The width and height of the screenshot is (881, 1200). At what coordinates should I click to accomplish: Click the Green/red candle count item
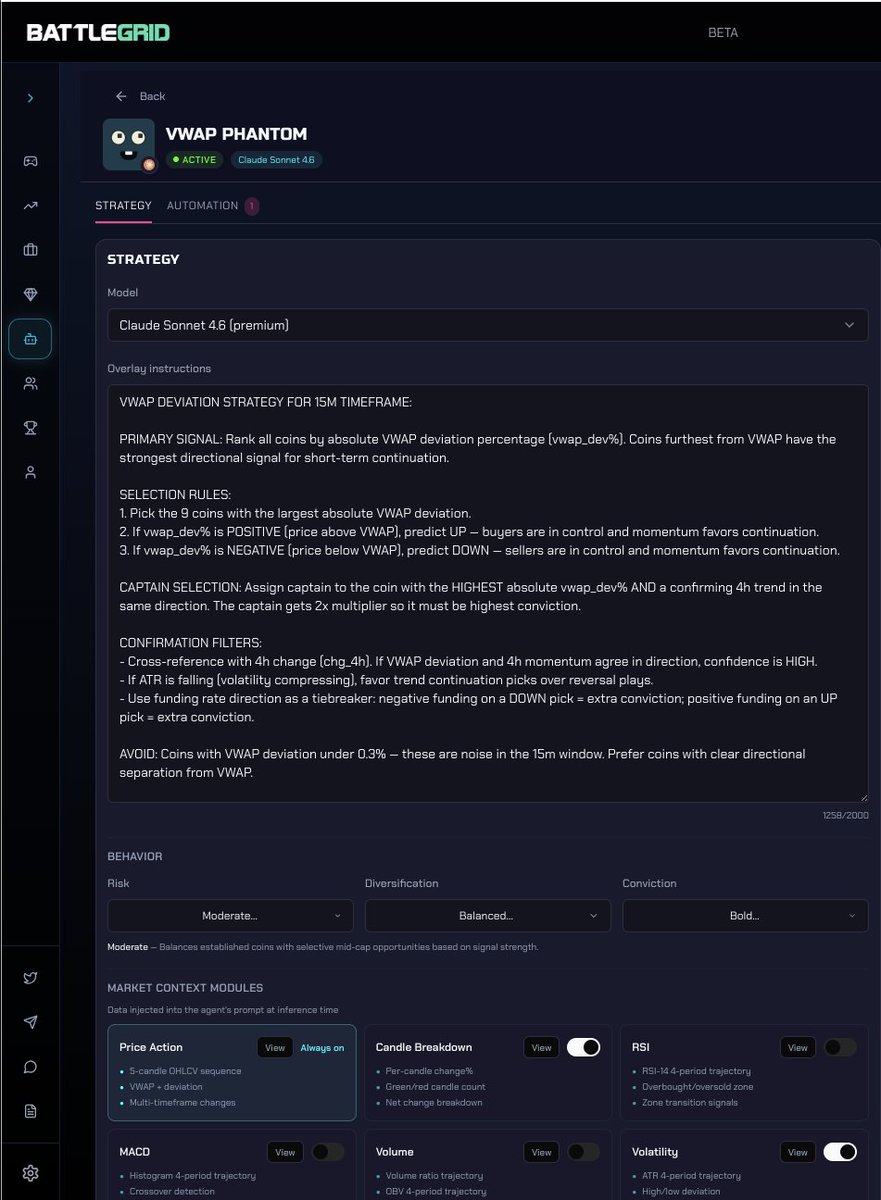coord(436,1087)
